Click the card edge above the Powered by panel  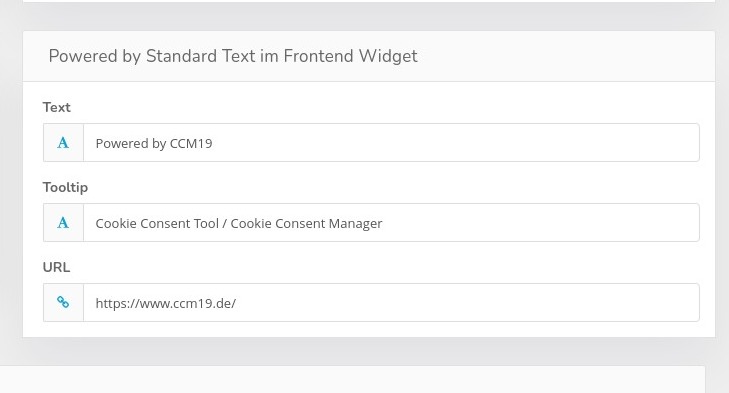369,1
